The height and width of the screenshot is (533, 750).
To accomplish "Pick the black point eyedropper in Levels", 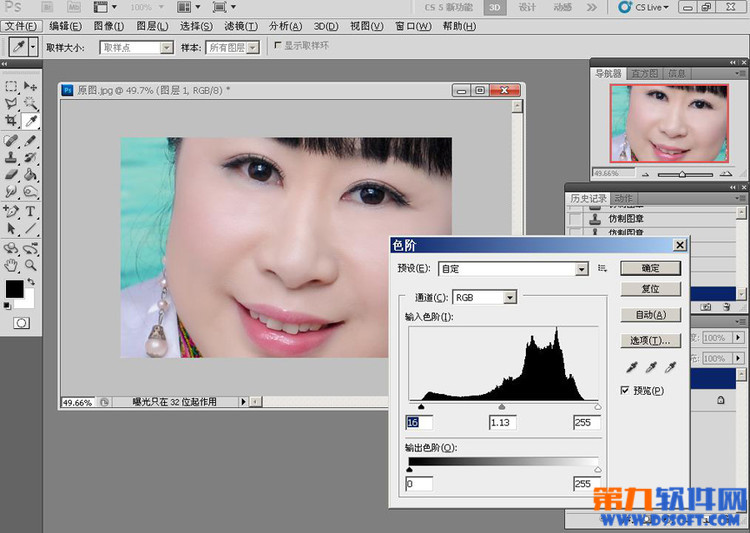I will (632, 367).
